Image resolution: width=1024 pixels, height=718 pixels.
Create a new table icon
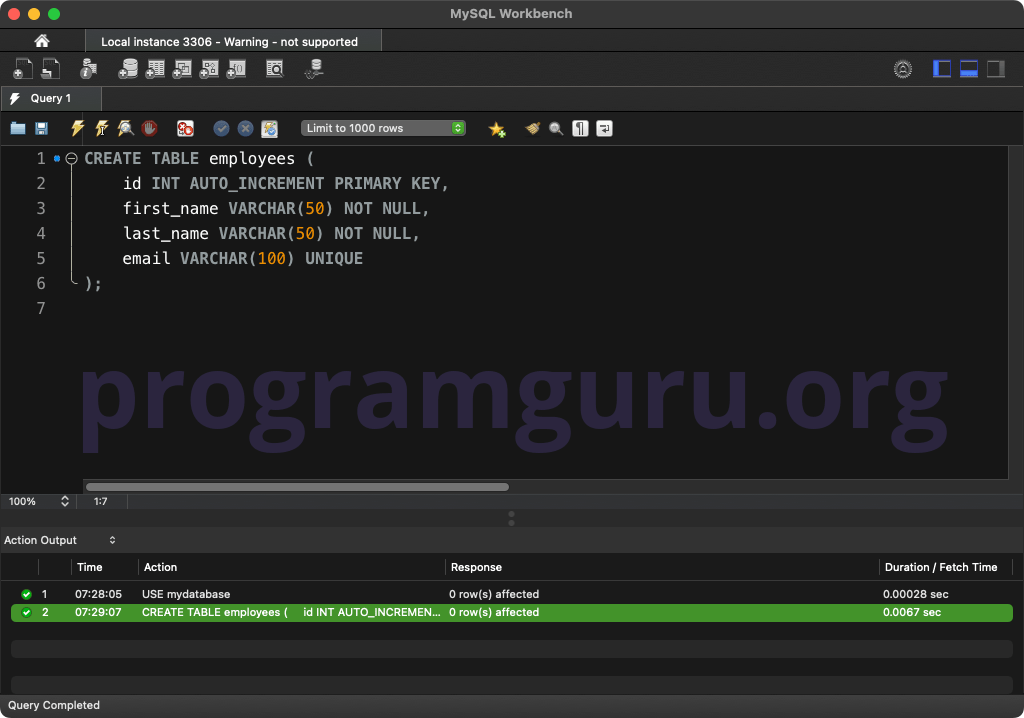[x=155, y=69]
